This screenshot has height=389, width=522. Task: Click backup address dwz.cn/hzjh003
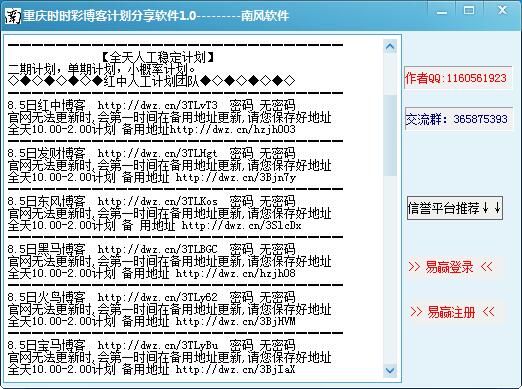[x=233, y=129]
